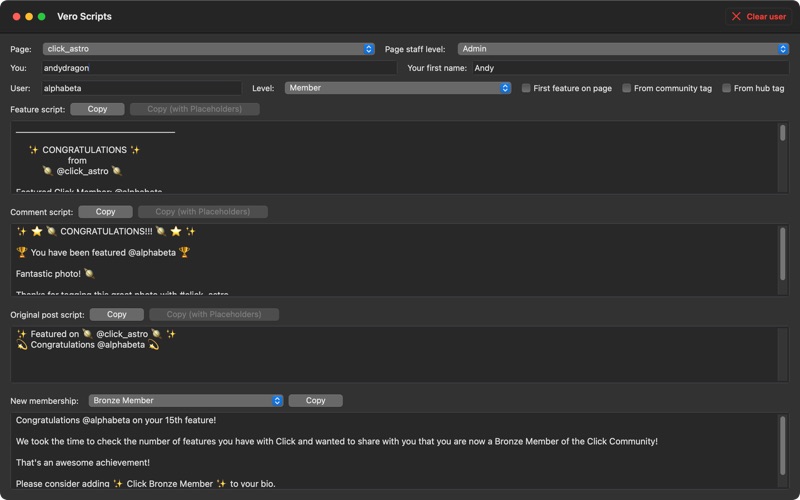Check the From hub tag checkbox
800x500 pixels.
(x=726, y=88)
